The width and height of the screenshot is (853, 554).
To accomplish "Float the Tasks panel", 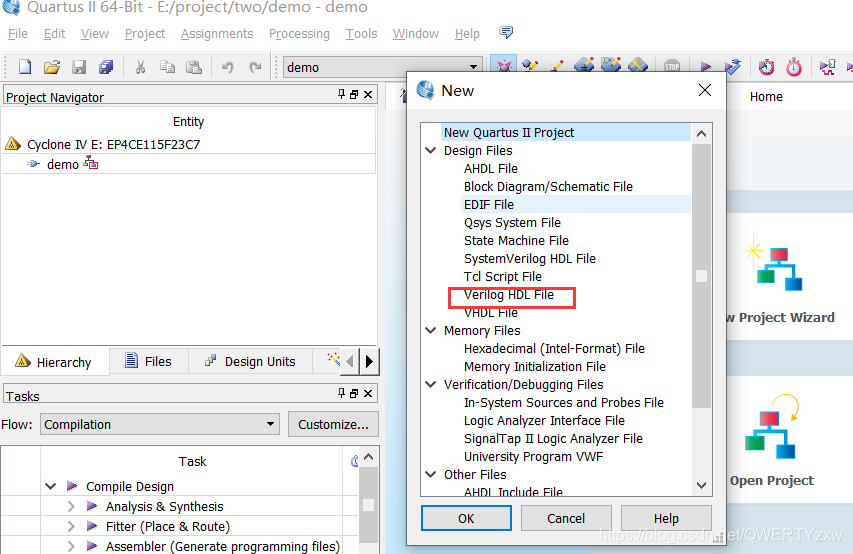I will pos(354,393).
